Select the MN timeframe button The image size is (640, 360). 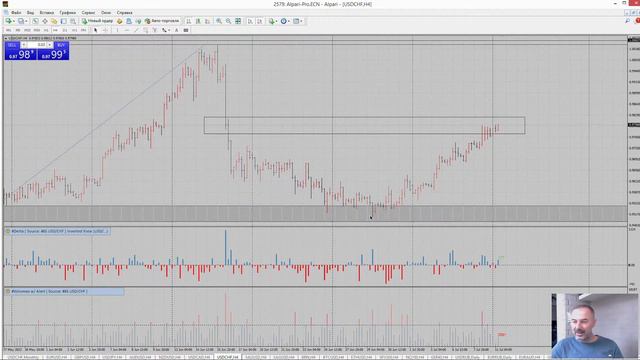pos(83,30)
